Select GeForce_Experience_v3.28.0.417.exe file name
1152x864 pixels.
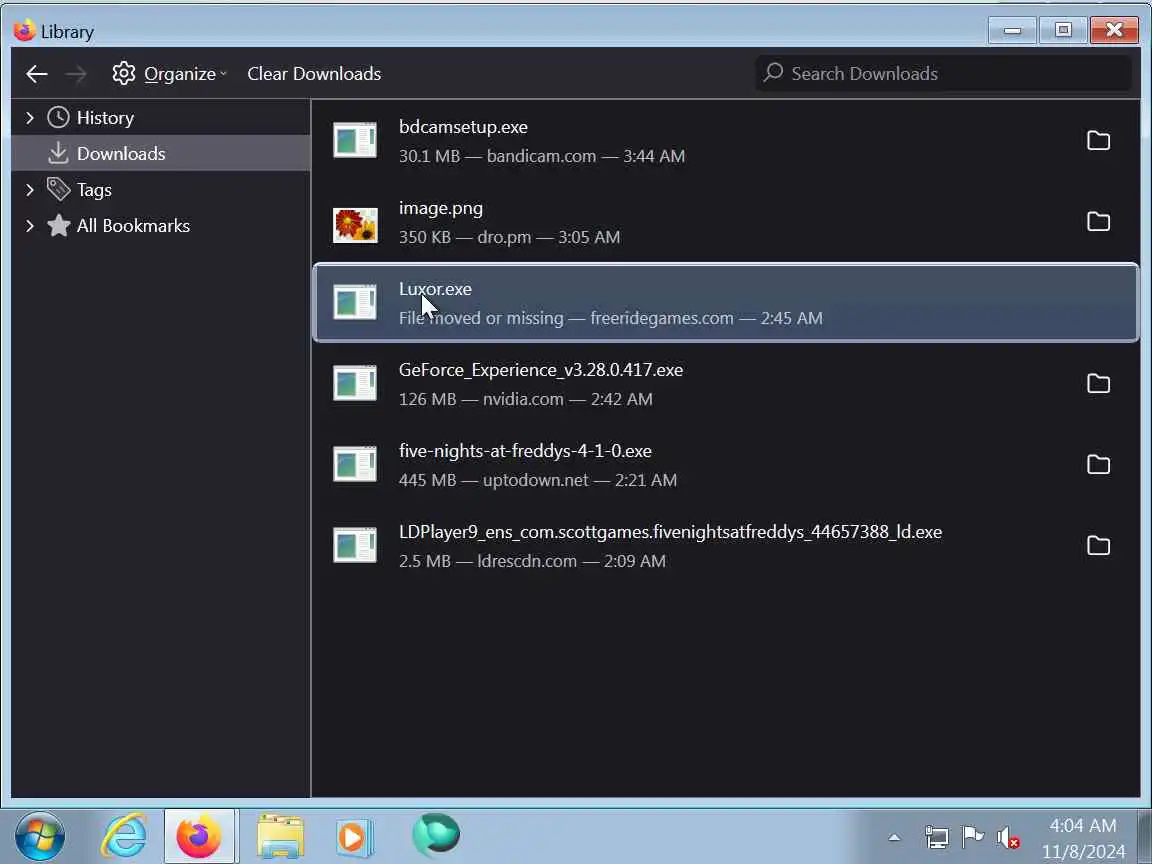pos(541,370)
